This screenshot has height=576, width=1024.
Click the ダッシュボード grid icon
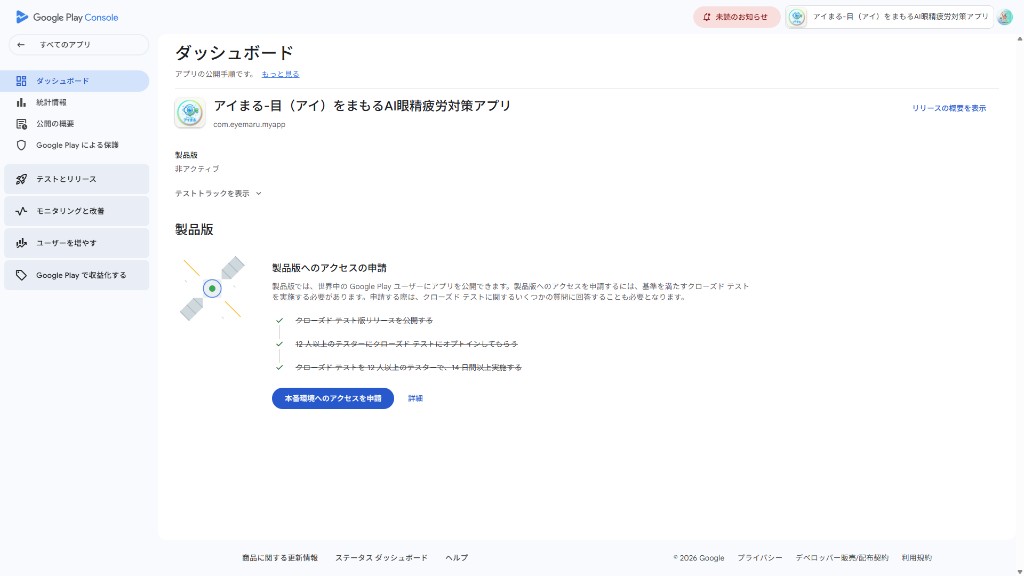point(22,81)
